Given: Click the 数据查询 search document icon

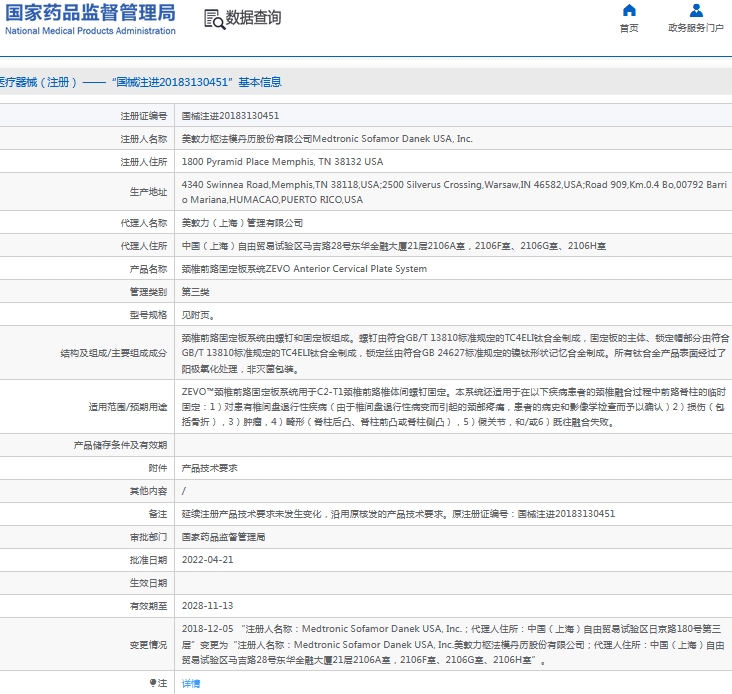Looking at the screenshot, I should click(215, 19).
